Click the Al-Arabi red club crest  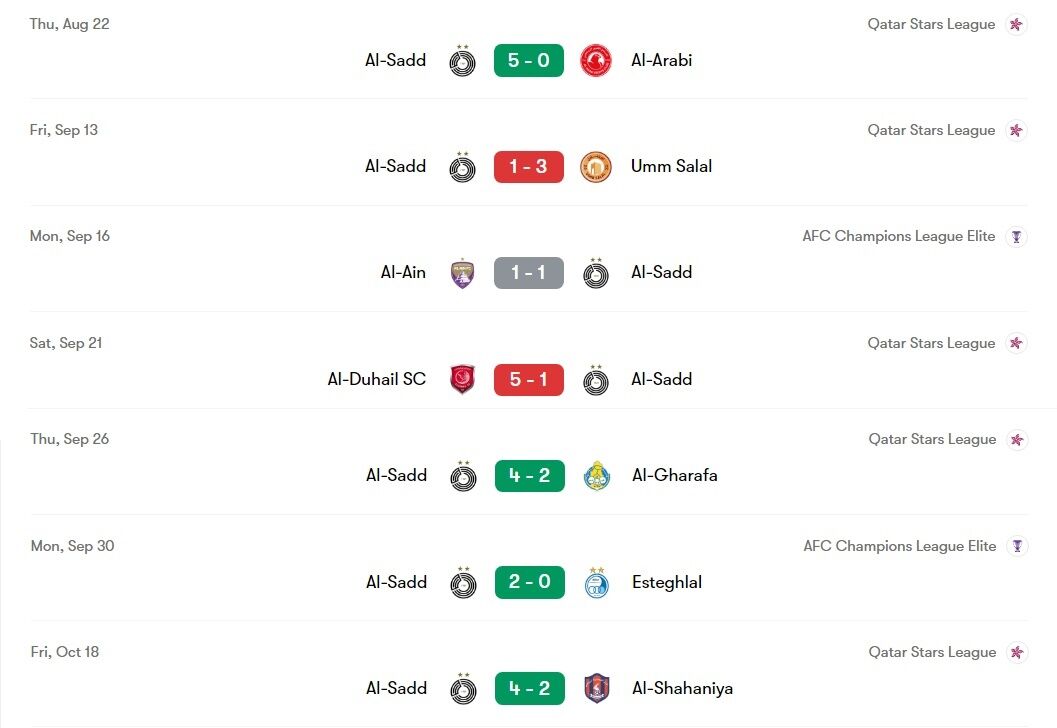coord(596,61)
